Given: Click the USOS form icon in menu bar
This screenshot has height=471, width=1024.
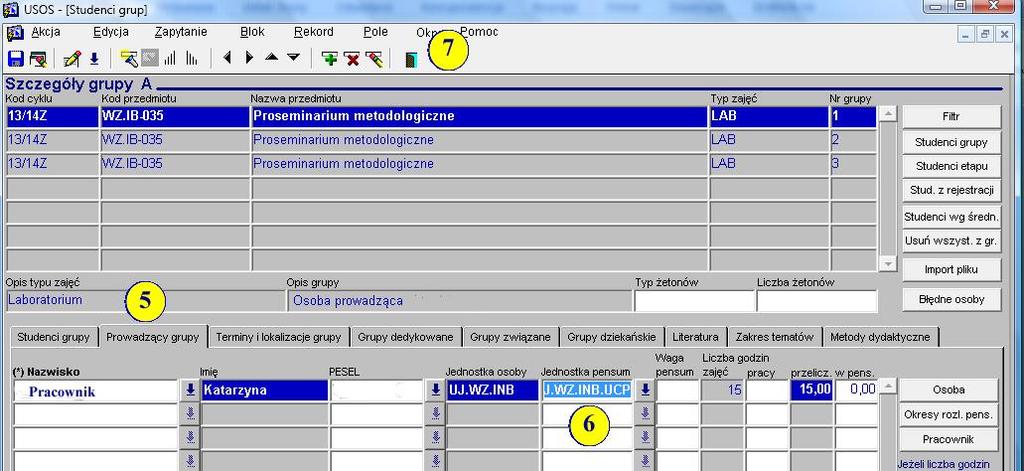Looking at the screenshot, I should tap(15, 33).
